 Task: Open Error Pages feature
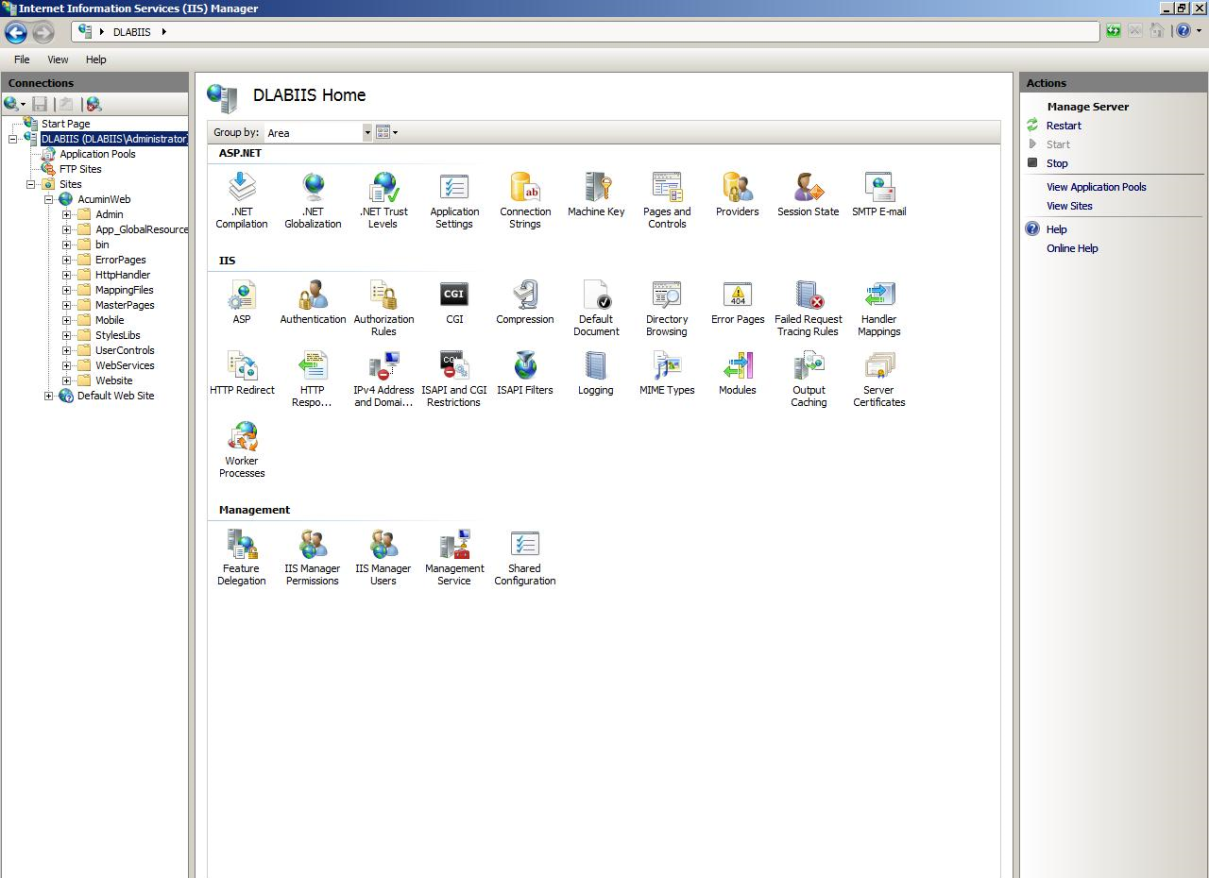point(738,302)
